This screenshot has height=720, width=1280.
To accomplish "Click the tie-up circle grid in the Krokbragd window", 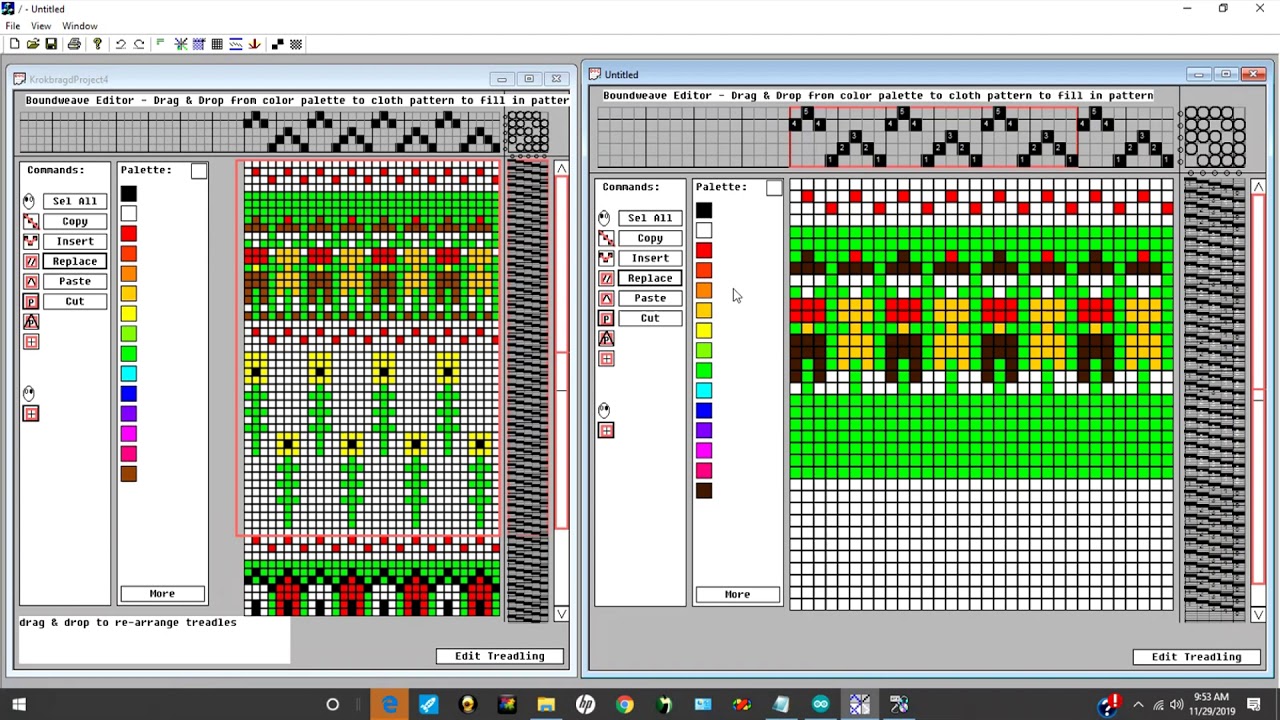I will 527,132.
